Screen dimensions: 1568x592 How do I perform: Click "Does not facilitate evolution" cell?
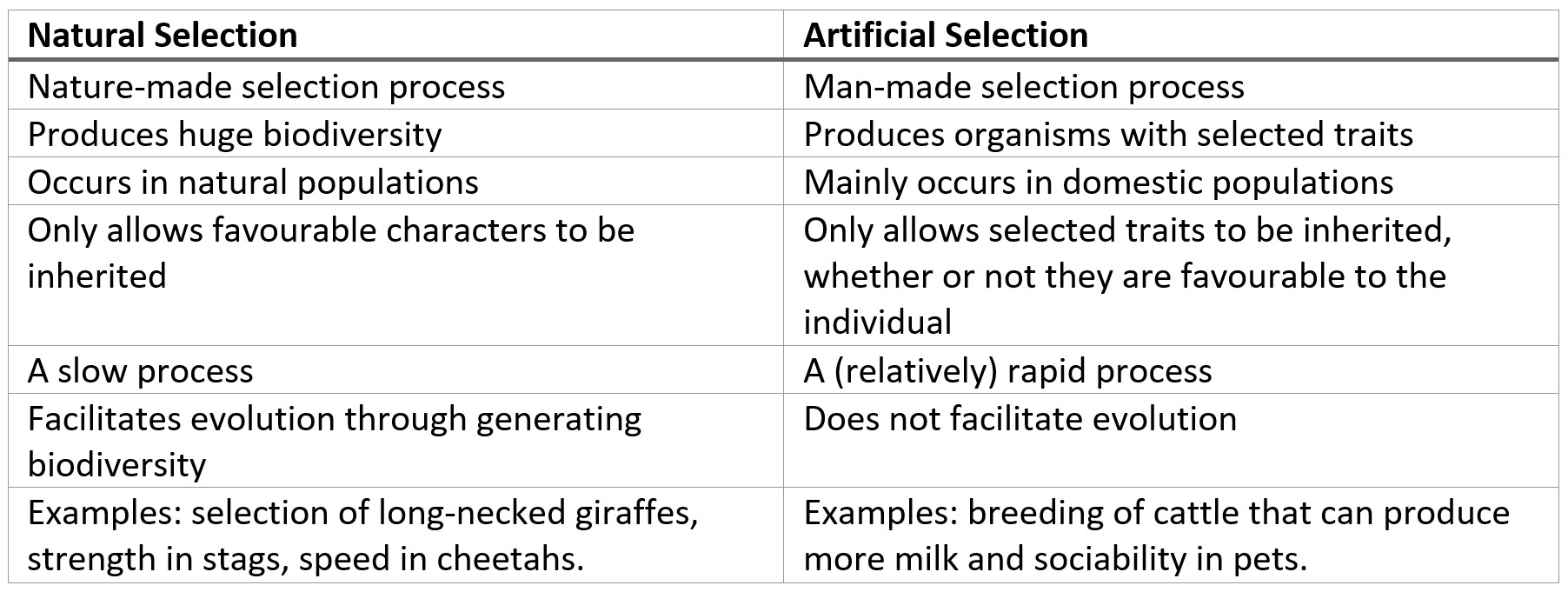[x=1020, y=419]
